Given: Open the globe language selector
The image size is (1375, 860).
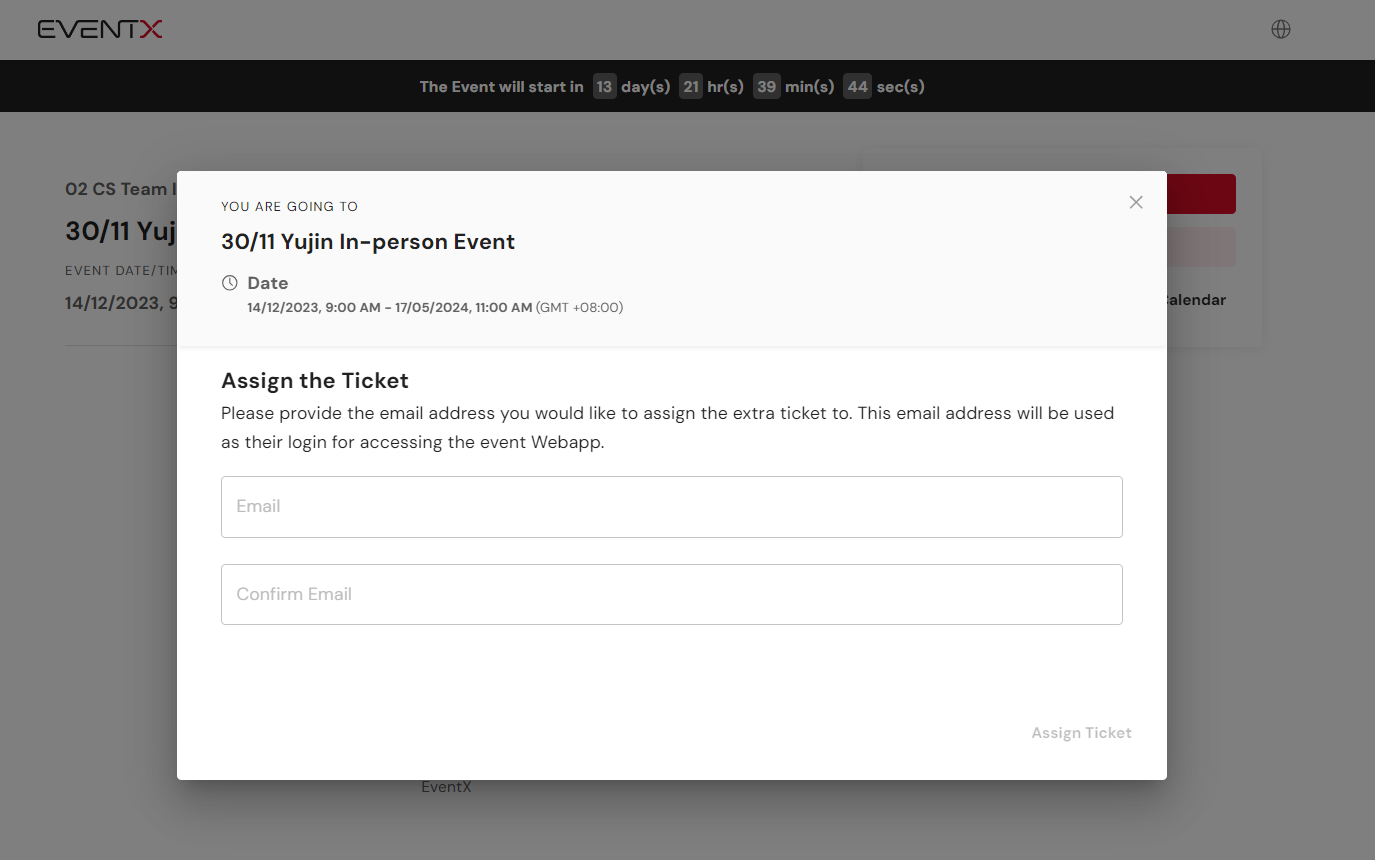Looking at the screenshot, I should click(1281, 29).
